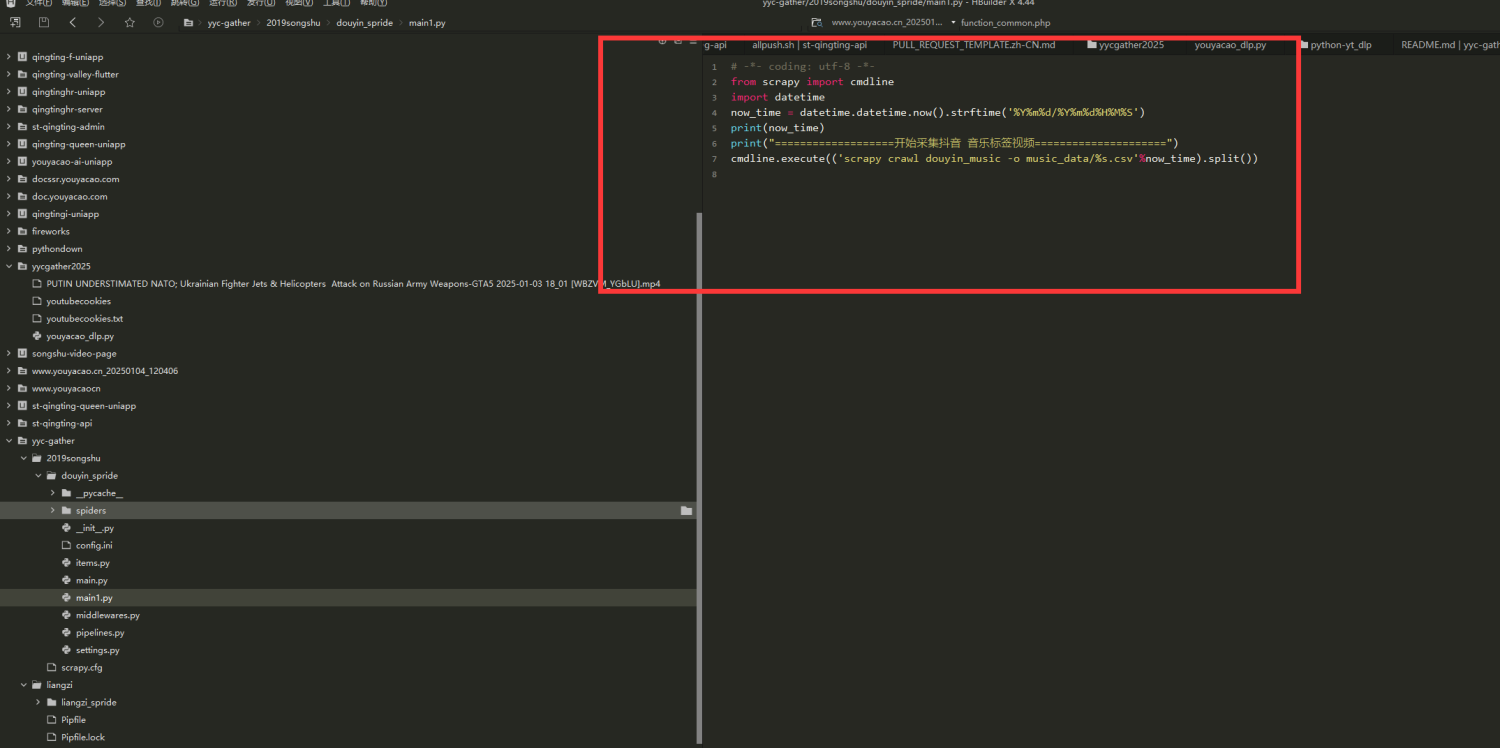Click the project icon of songshu-video-page
This screenshot has width=1500, height=748.
click(22, 353)
